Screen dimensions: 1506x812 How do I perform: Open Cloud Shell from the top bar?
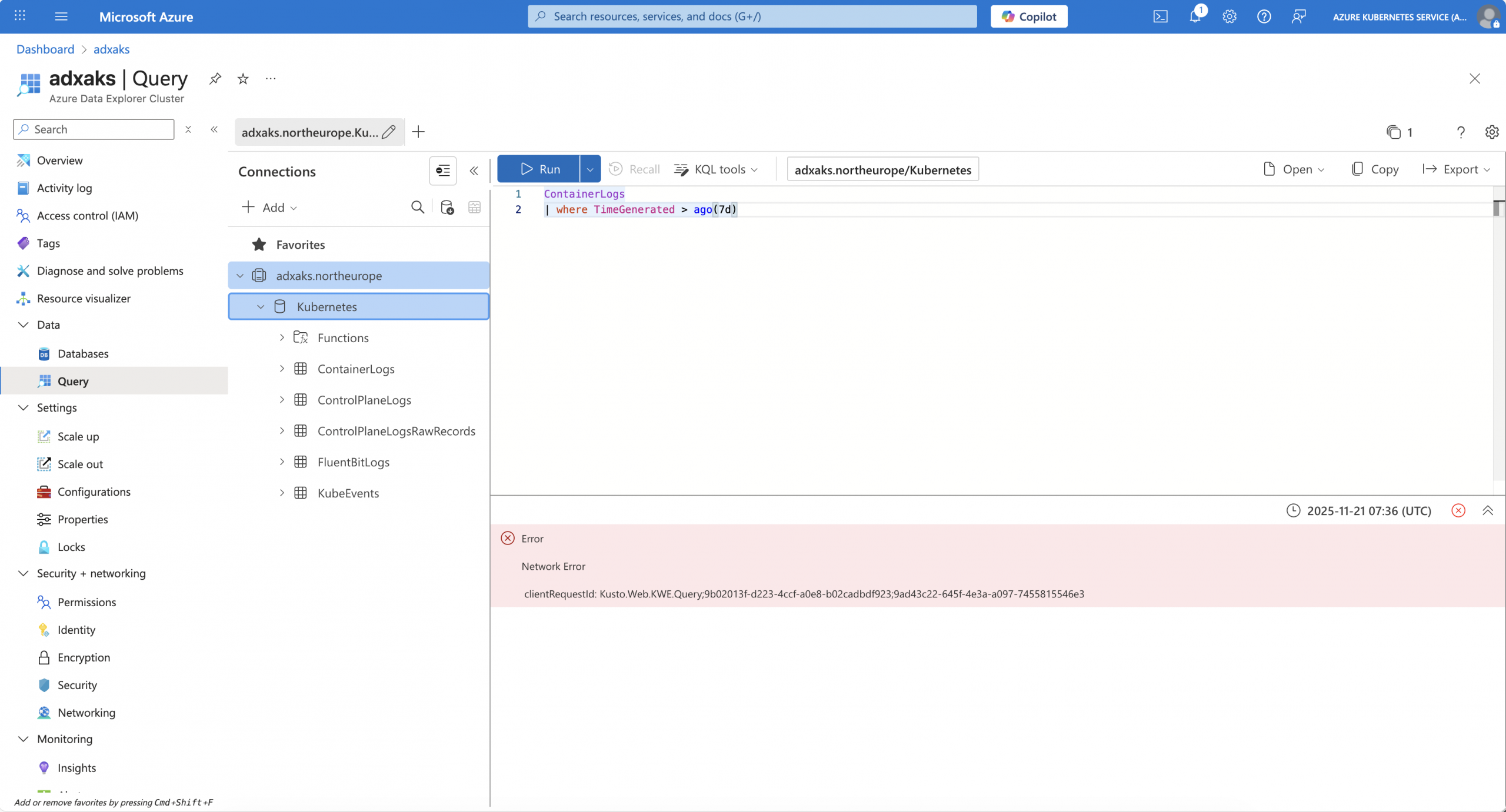(x=1160, y=16)
